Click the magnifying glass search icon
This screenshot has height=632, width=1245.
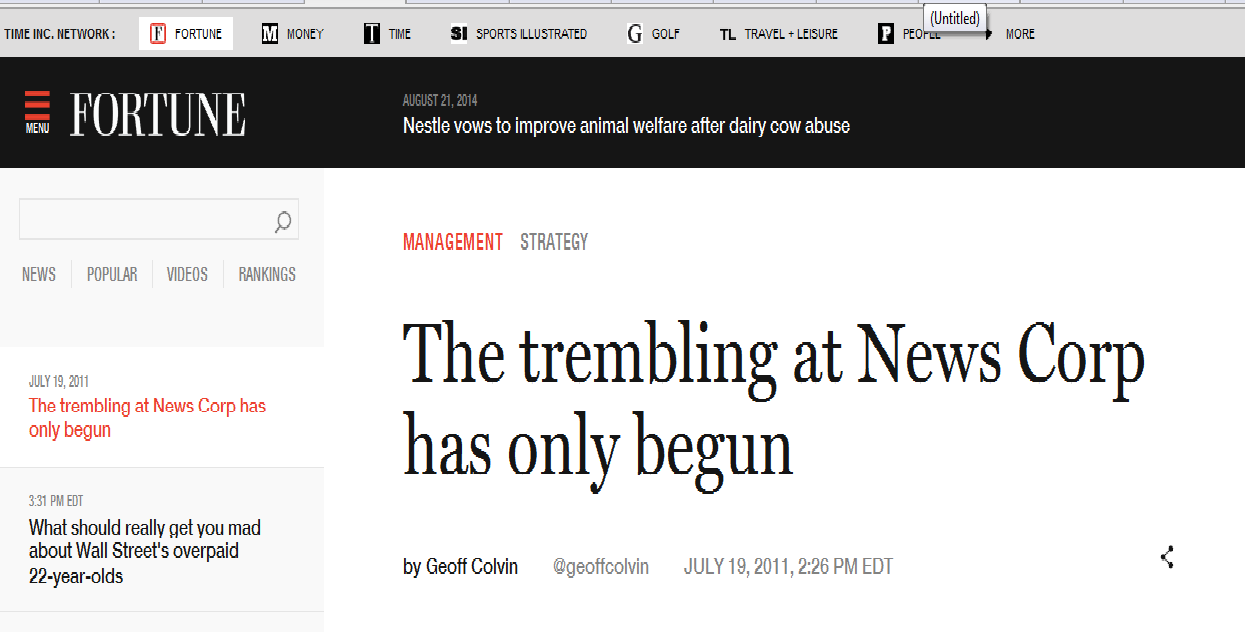pos(283,219)
